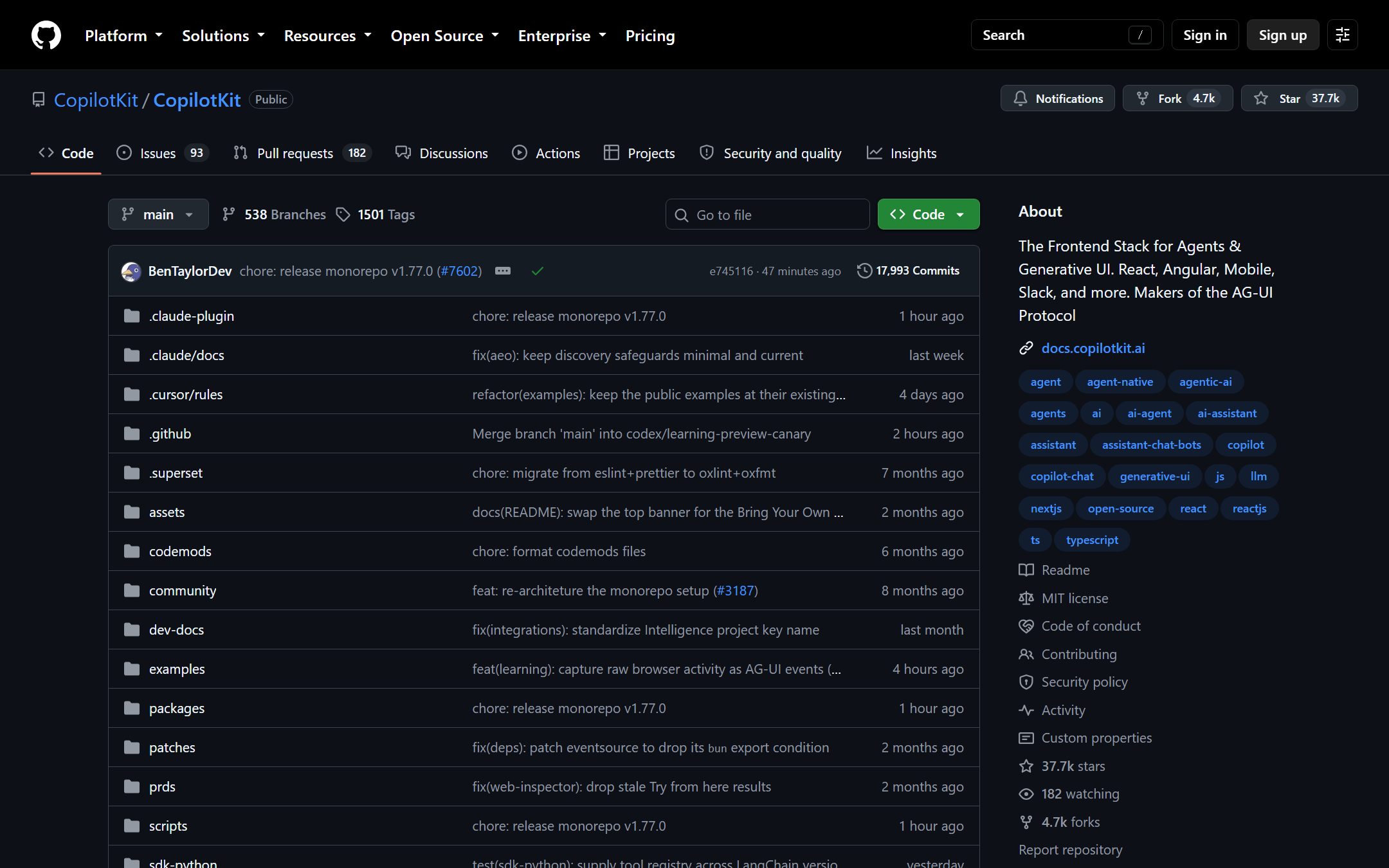The image size is (1389, 868).
Task: Expand the Platform menu
Action: tap(123, 35)
